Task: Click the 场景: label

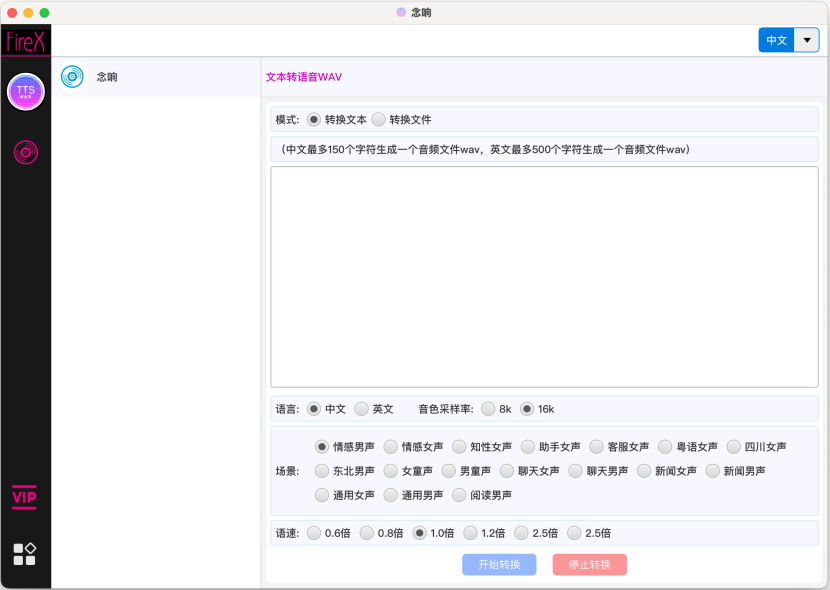Action: (x=287, y=471)
